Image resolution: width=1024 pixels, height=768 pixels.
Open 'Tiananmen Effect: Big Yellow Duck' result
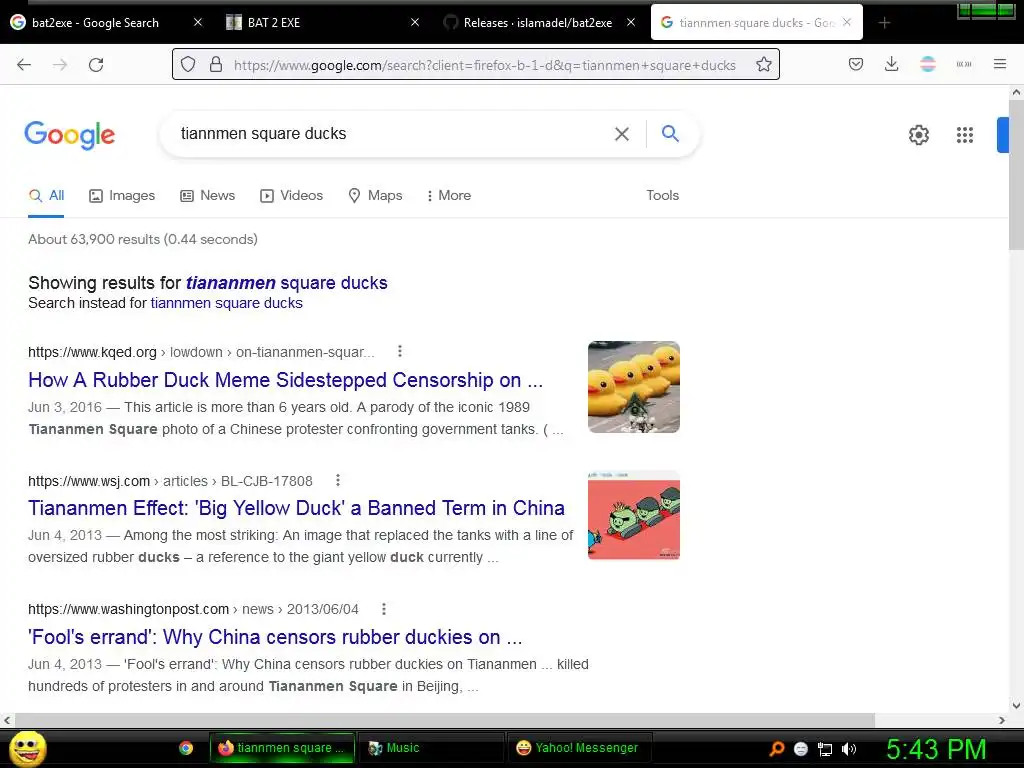(x=296, y=508)
